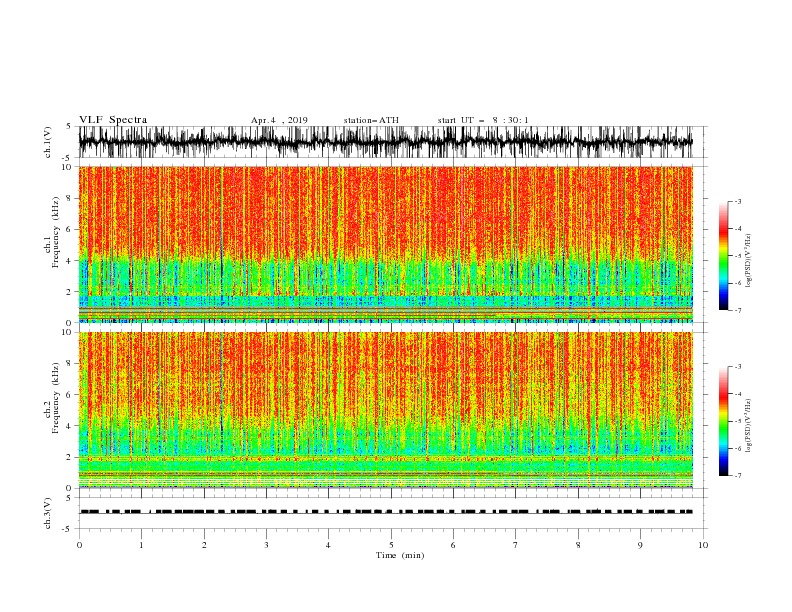Click the "4" tick on the time axis
The image size is (792, 612).
pyautogui.click(x=329, y=545)
